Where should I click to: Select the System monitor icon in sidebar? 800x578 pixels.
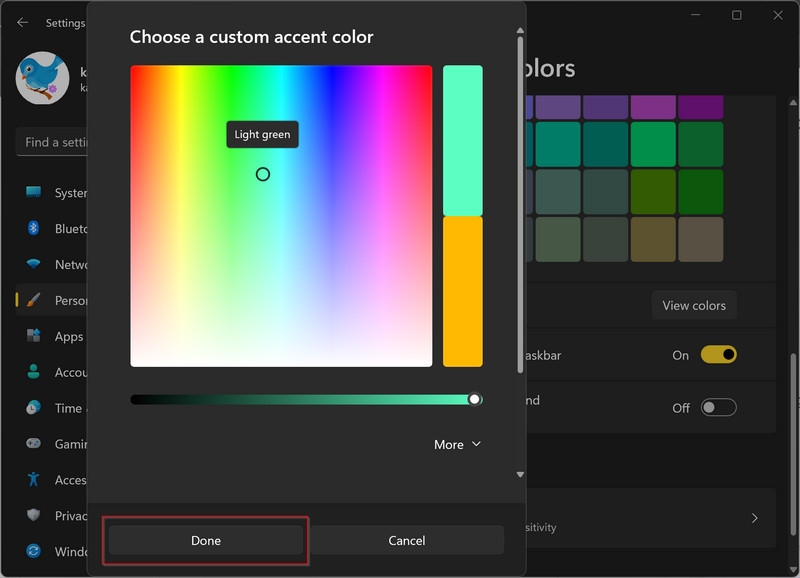click(34, 192)
